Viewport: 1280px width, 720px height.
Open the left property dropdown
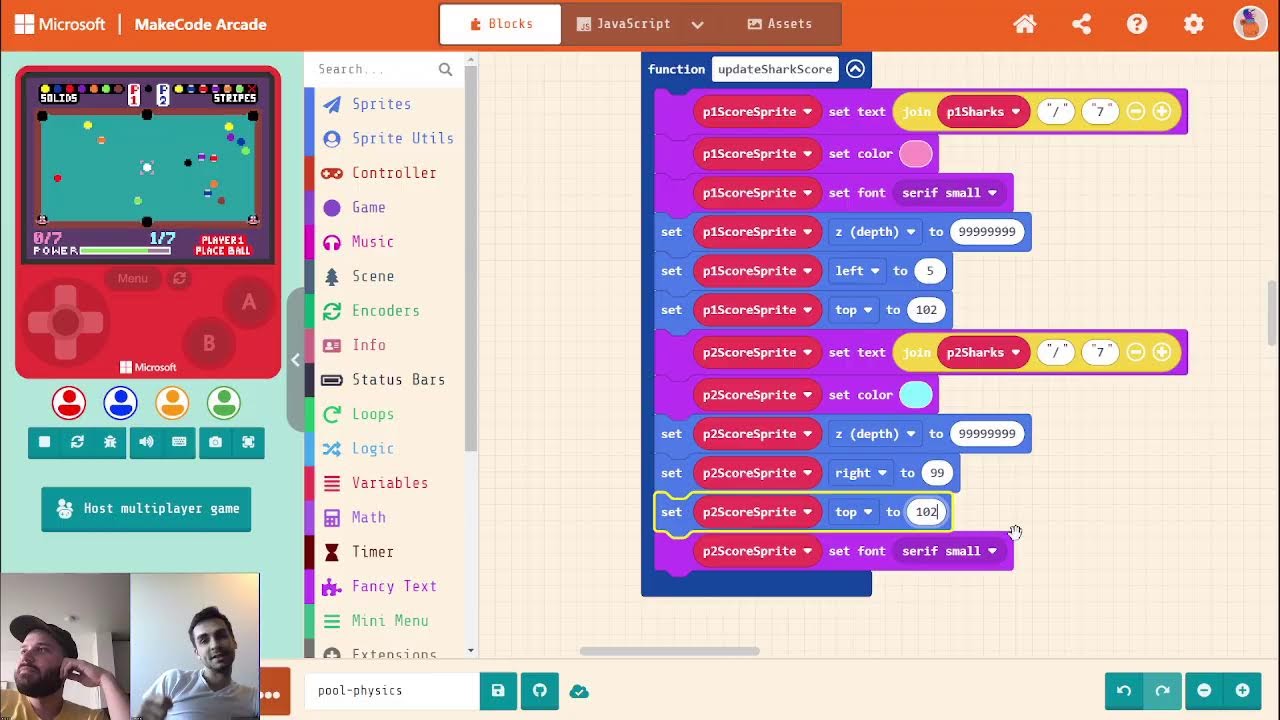tap(859, 271)
